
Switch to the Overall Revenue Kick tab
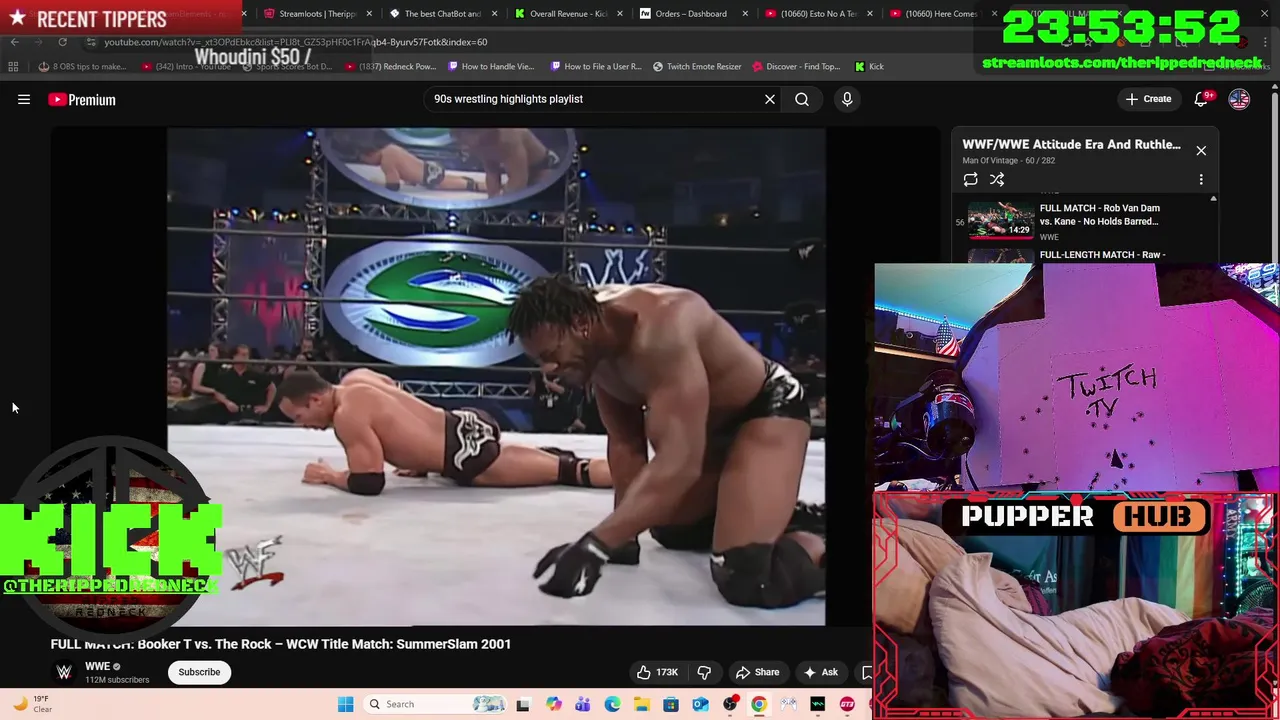click(x=568, y=14)
